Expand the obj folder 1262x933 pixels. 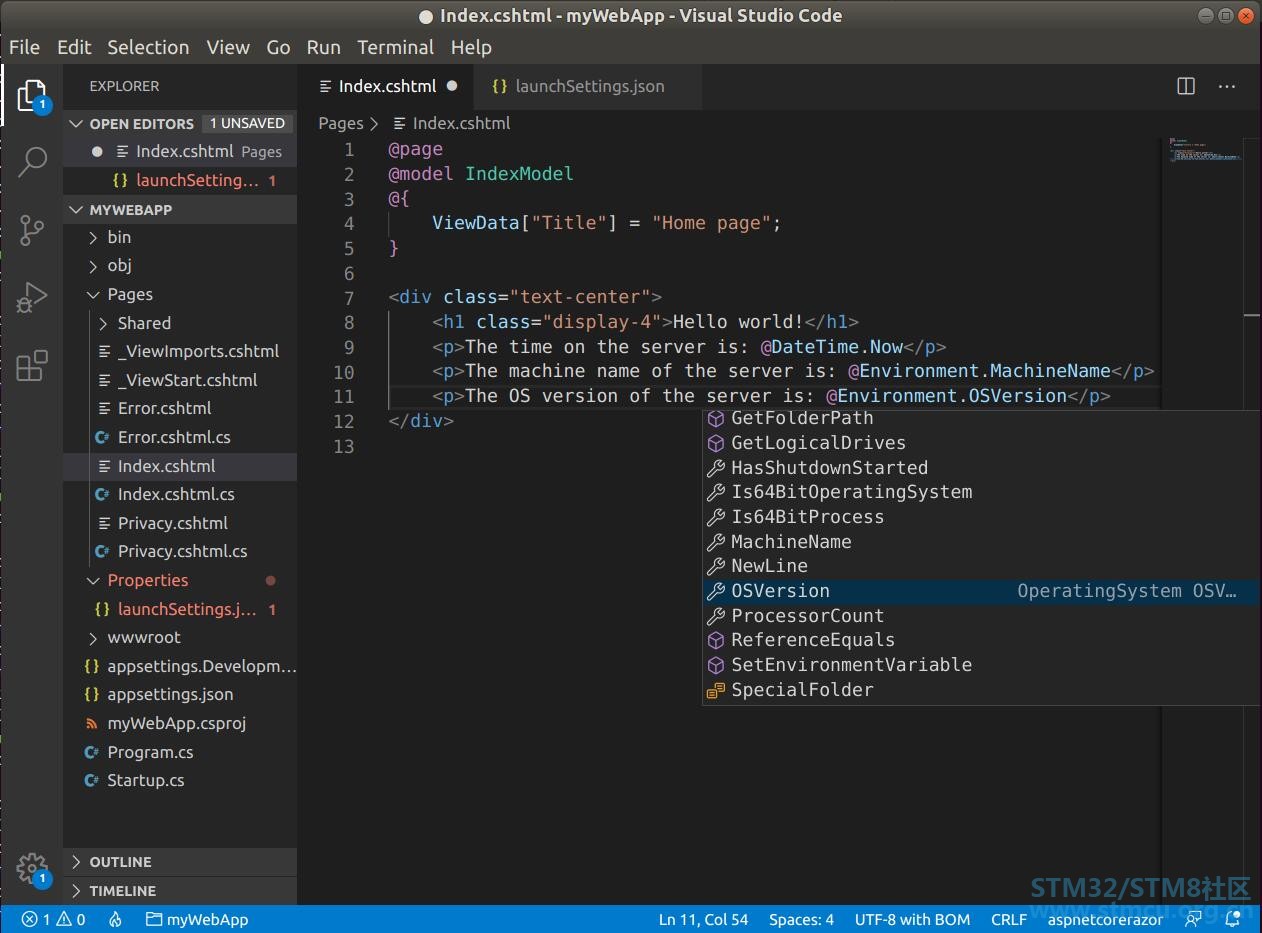click(180, 265)
